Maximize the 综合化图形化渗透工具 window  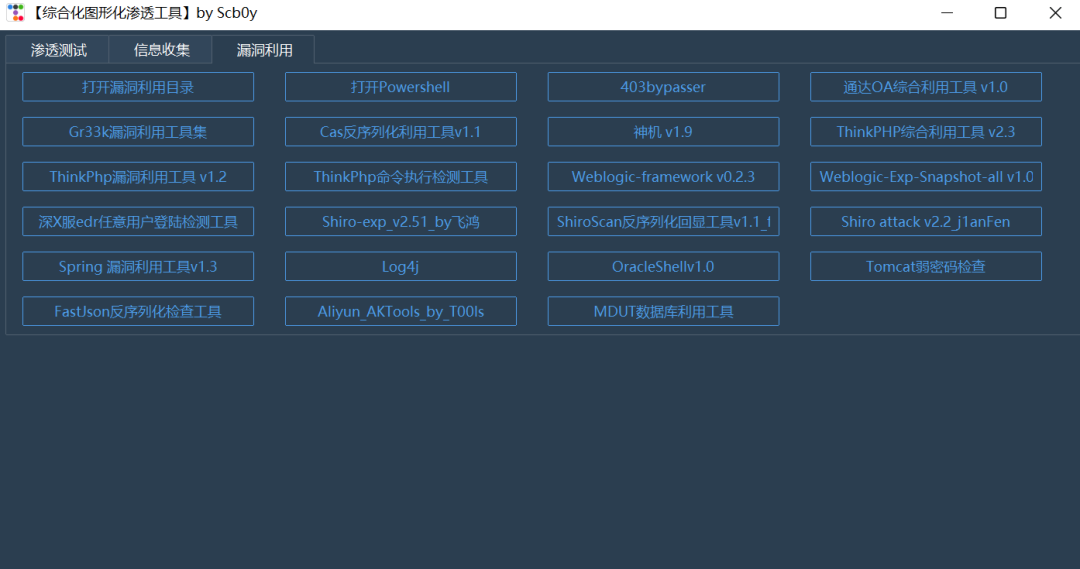1001,13
